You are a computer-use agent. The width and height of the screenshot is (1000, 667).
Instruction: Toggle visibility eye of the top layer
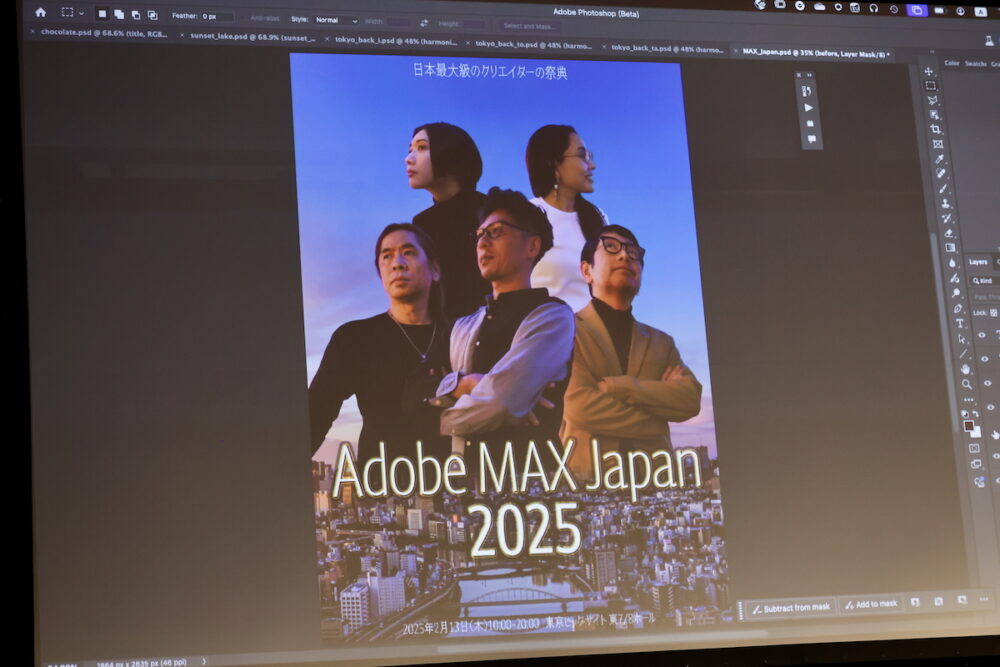coord(981,336)
